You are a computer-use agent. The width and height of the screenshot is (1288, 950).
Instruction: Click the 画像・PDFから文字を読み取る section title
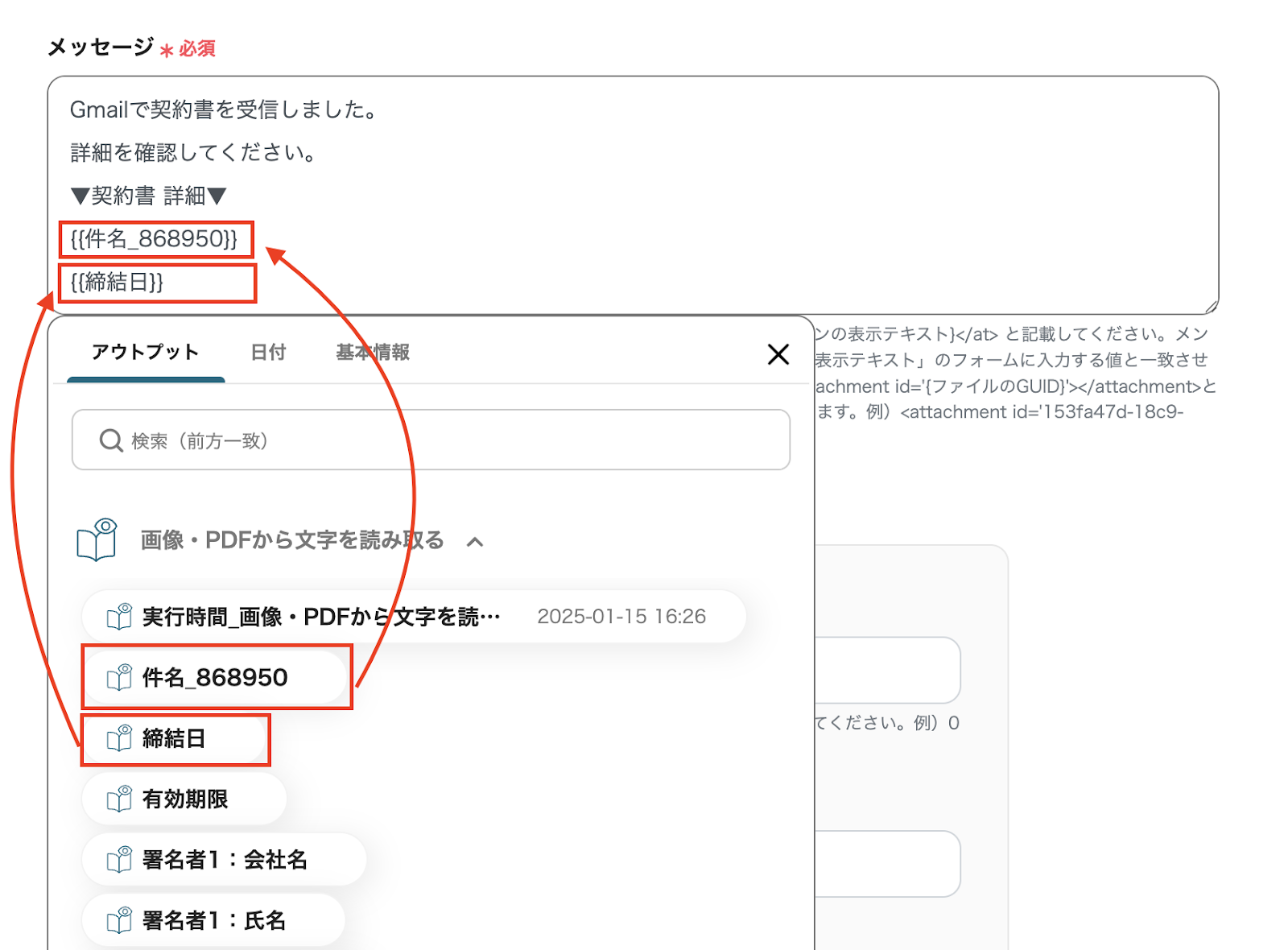coord(292,540)
